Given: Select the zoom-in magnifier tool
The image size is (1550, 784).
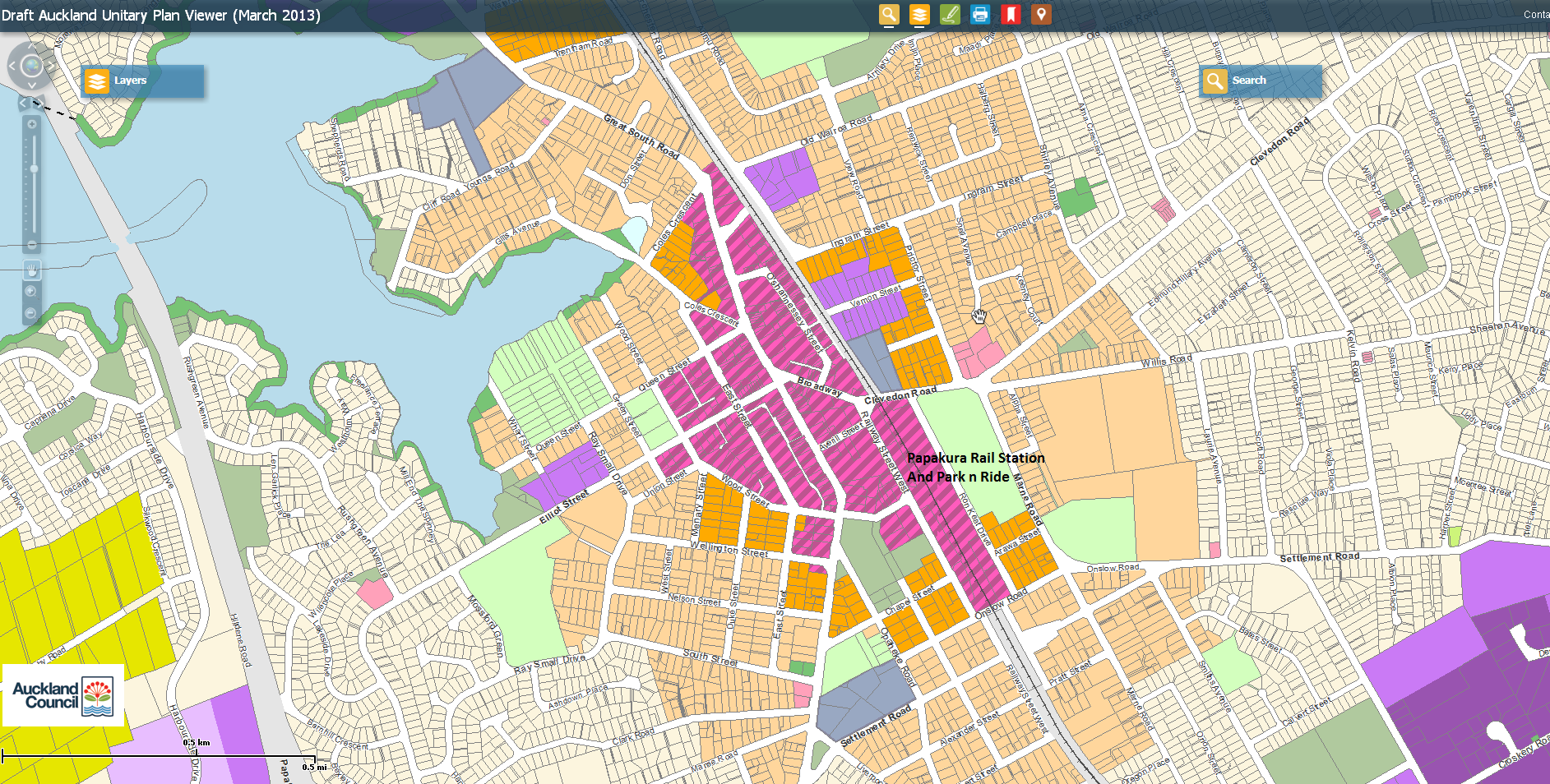Looking at the screenshot, I should tap(31, 291).
